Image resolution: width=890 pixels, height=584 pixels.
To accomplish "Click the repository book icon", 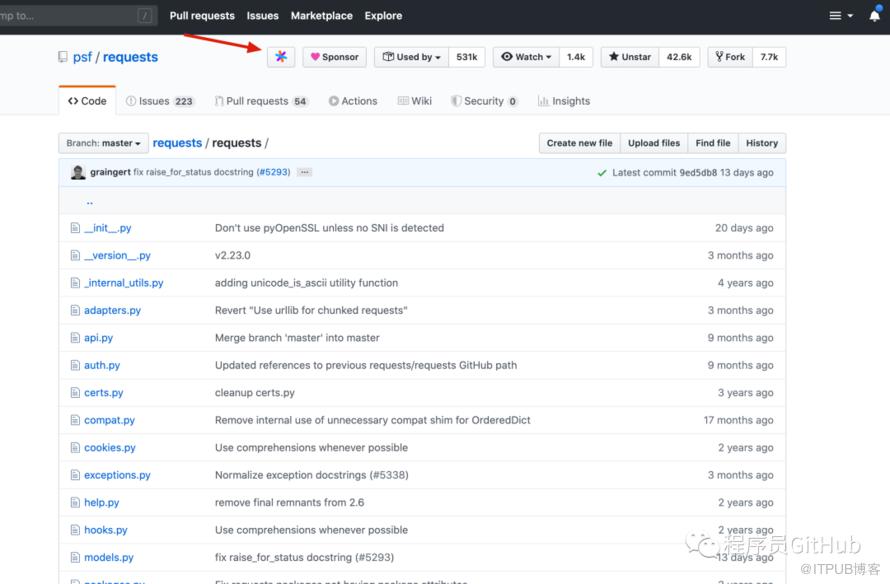I will [x=63, y=57].
